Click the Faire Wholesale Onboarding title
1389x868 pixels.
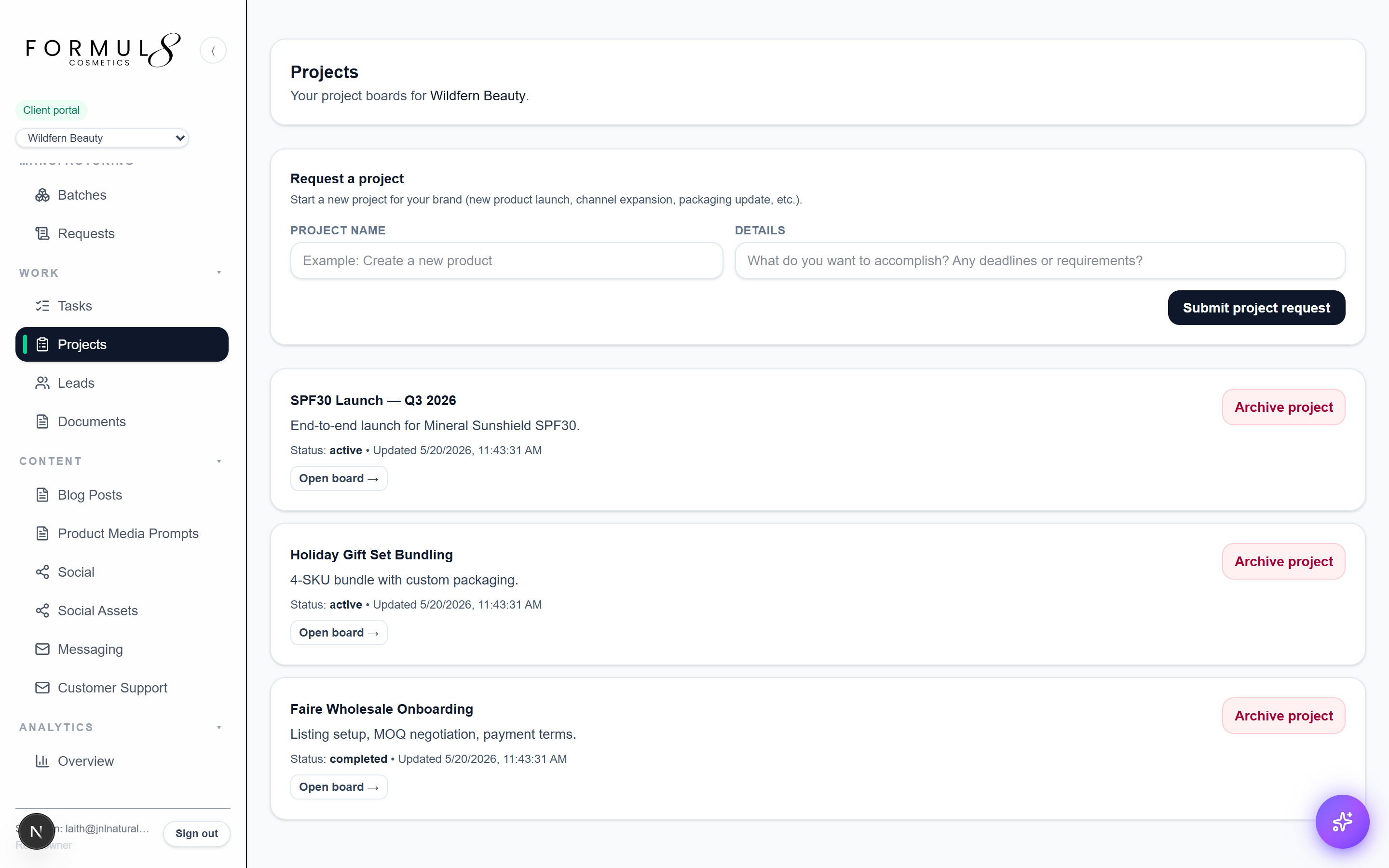pyautogui.click(x=381, y=709)
